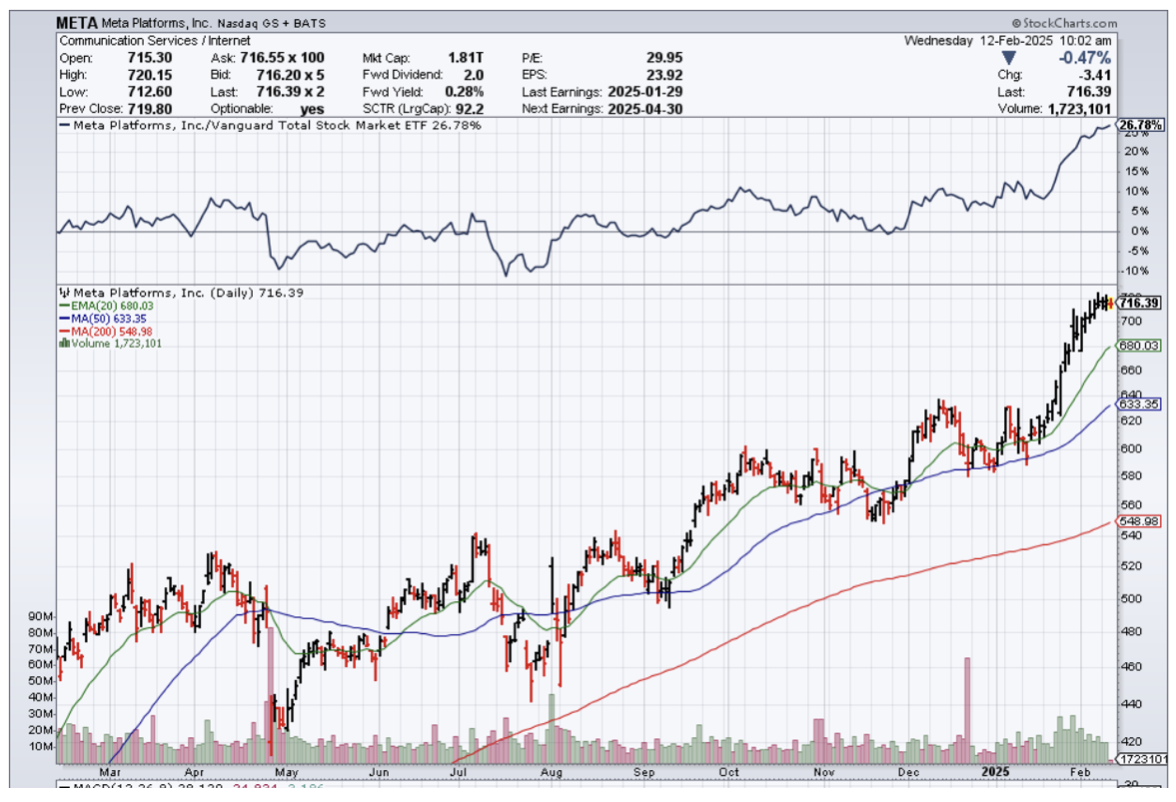Click the StockCharts.com copyright logo
1176x802 pixels.
tap(1064, 22)
